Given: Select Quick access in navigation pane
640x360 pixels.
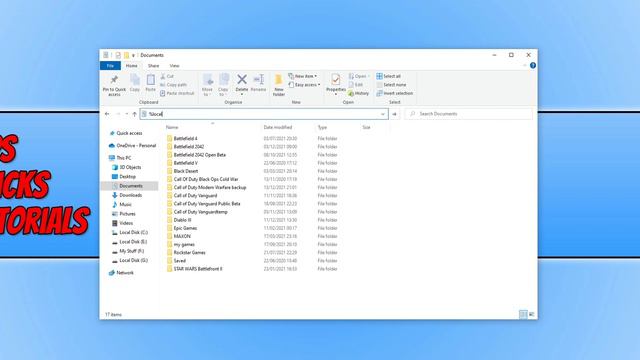Looking at the screenshot, I should (x=129, y=133).
